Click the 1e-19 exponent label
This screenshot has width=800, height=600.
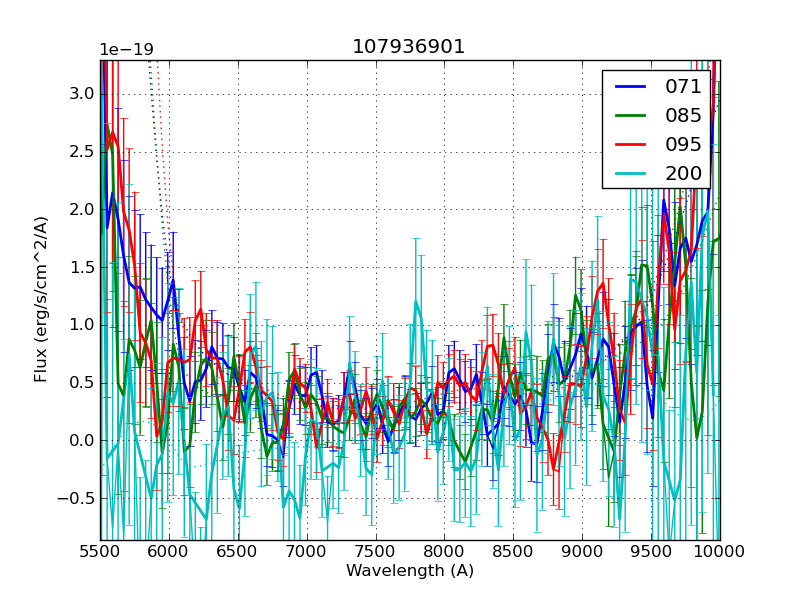click(x=126, y=50)
